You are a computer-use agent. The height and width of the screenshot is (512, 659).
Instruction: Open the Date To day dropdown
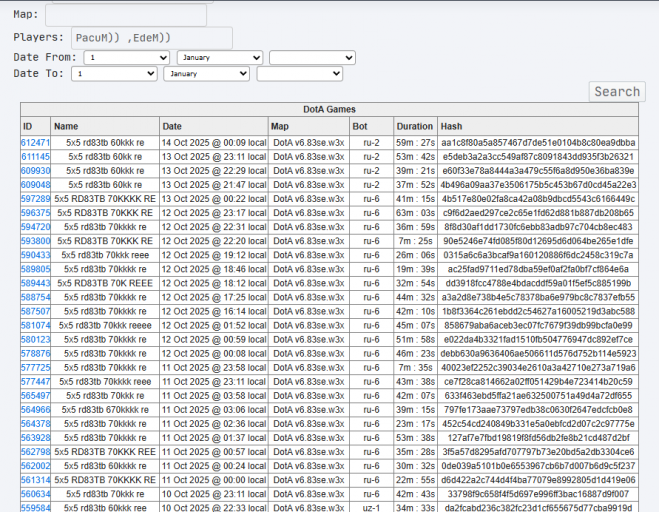pyautogui.click(x=114, y=74)
